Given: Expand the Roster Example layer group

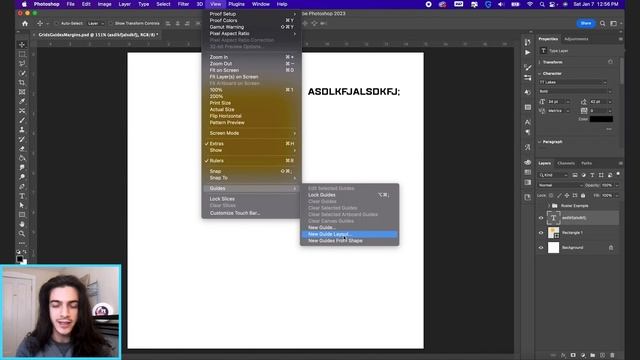Looking at the screenshot, I should click(549, 206).
